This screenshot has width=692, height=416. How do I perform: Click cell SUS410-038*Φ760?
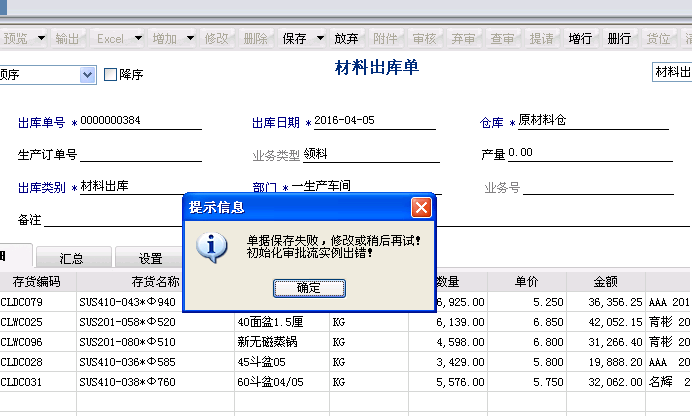[155, 382]
